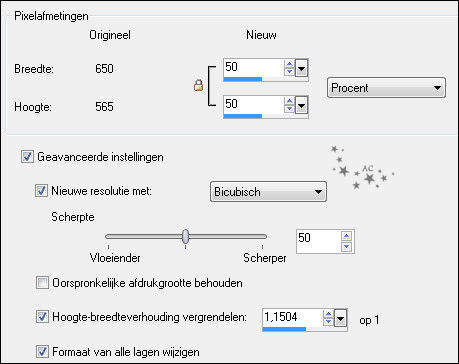Viewport: 459px width, 364px height.
Task: Click the Scherpte slider handle
Action: [186, 236]
